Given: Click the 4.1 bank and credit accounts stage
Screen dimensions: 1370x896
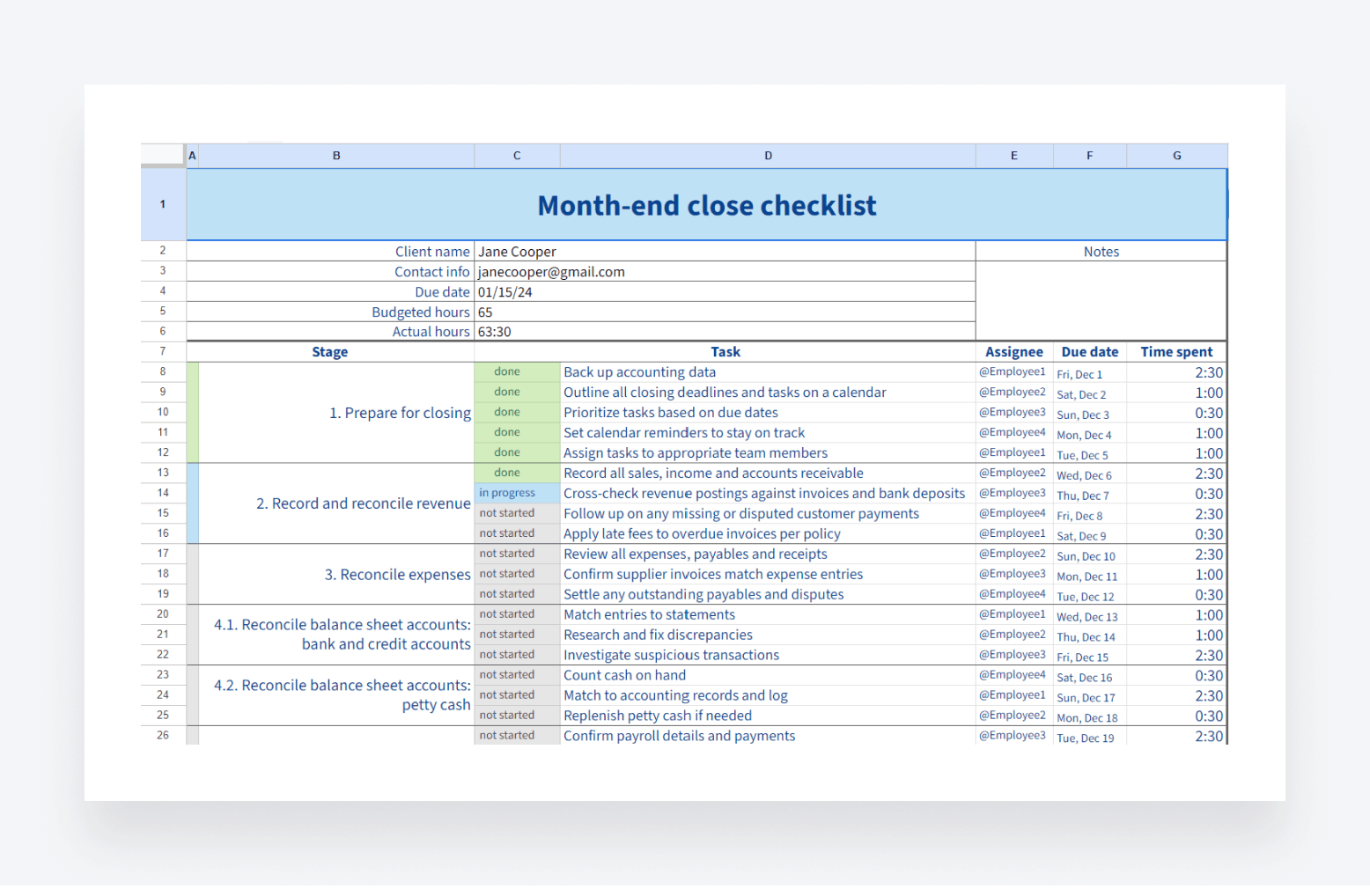Looking at the screenshot, I should coord(336,635).
